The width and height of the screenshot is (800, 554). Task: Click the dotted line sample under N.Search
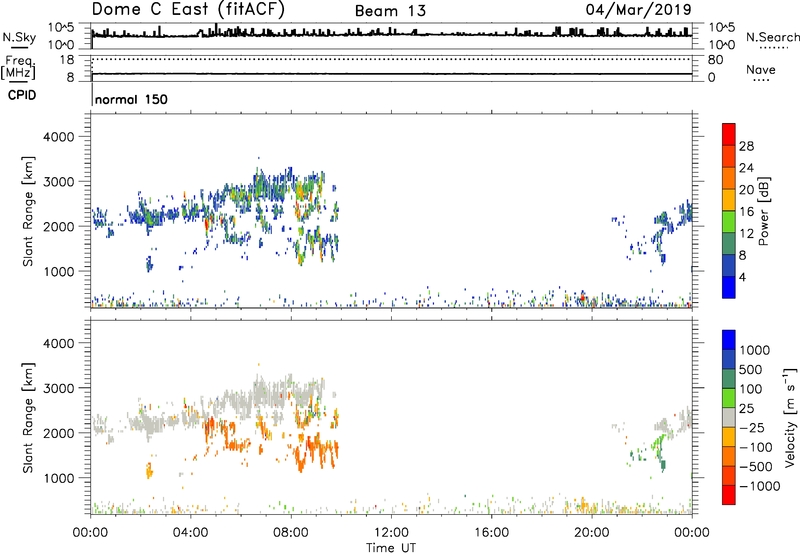pyautogui.click(x=773, y=48)
